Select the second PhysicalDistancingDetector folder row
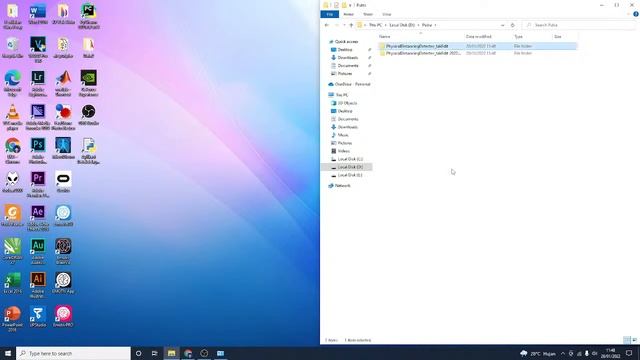The width and height of the screenshot is (640, 360). [x=477, y=53]
